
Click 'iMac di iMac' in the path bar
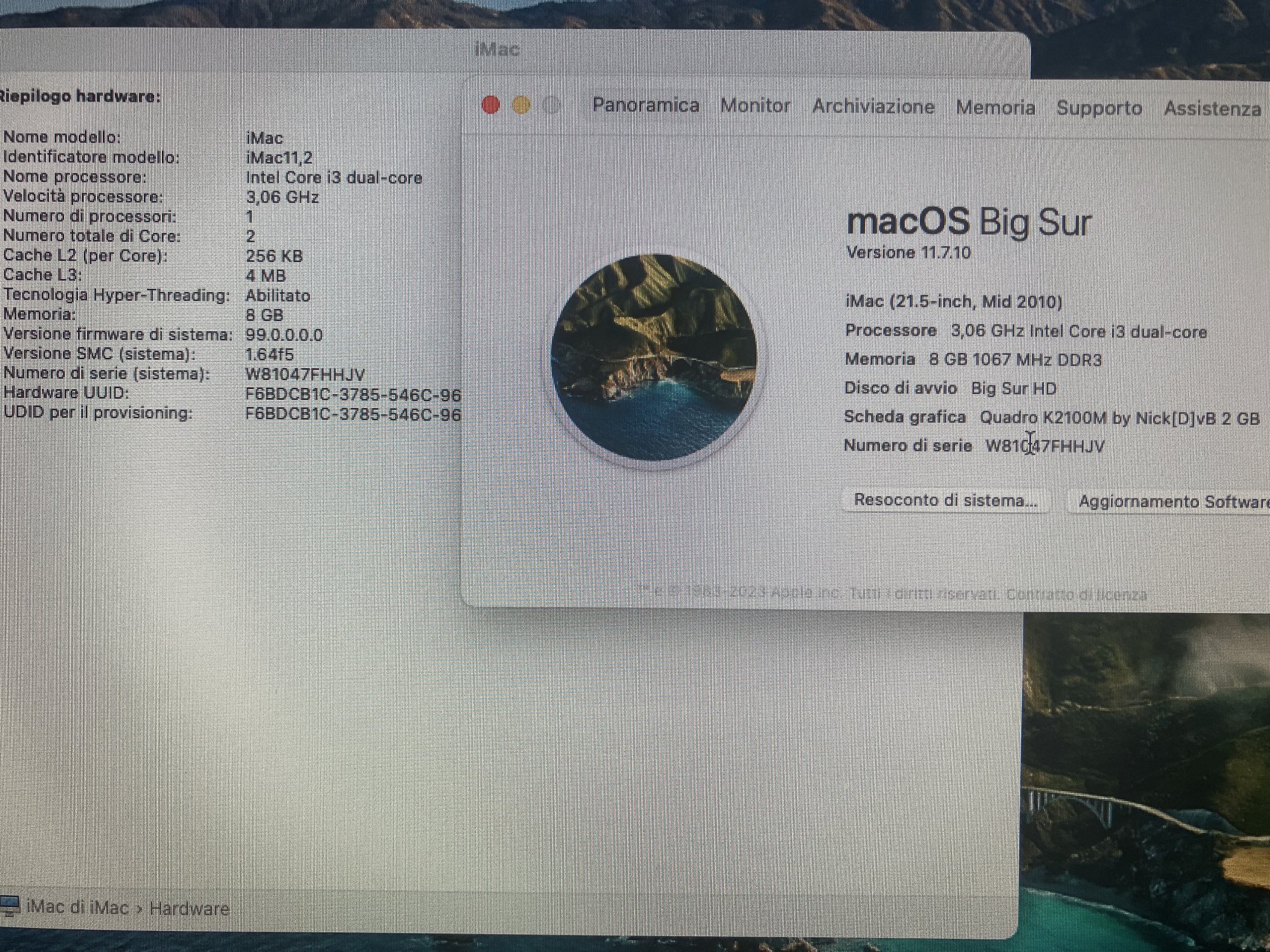tap(77, 907)
